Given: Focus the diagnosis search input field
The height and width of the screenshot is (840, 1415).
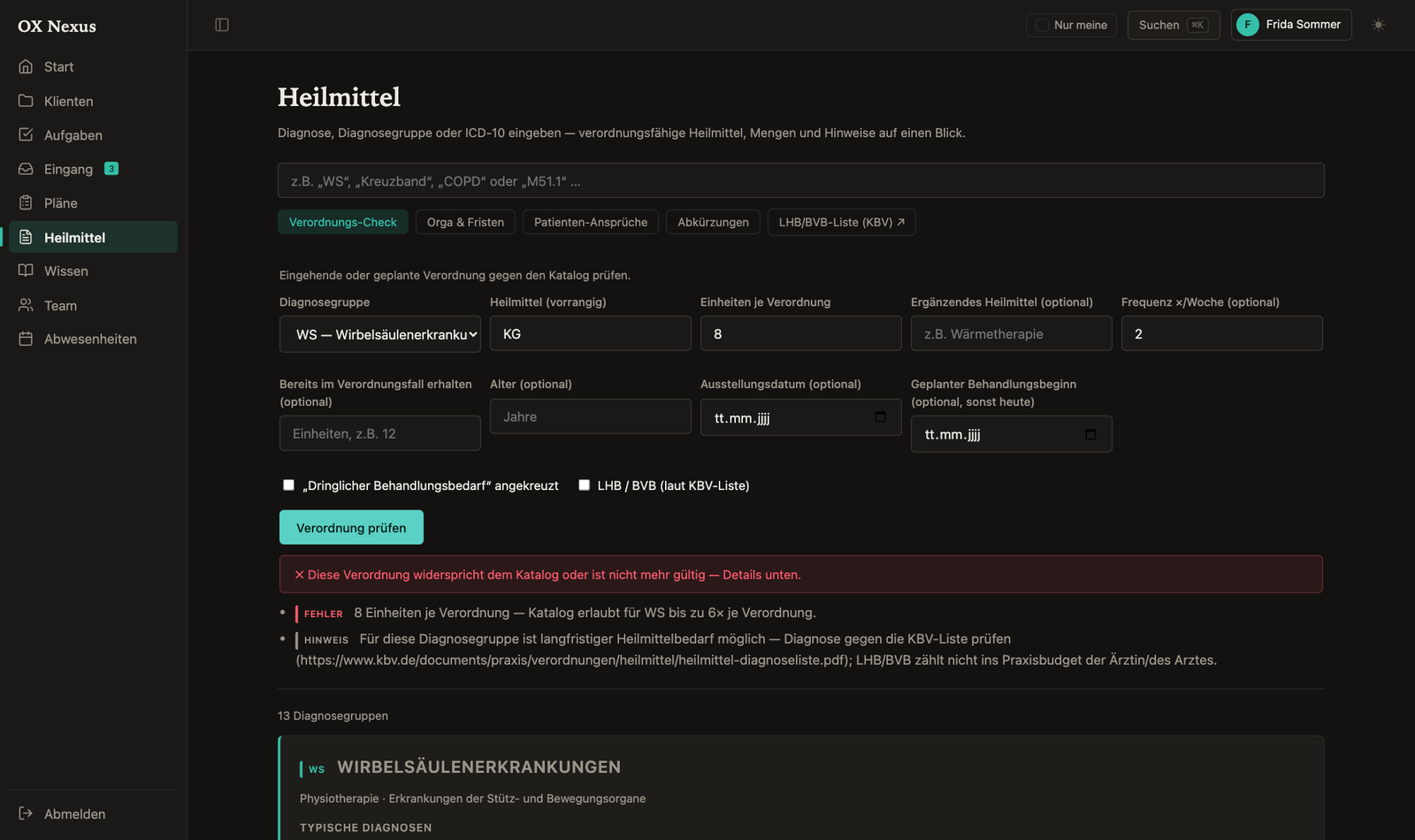Looking at the screenshot, I should pyautogui.click(x=801, y=180).
